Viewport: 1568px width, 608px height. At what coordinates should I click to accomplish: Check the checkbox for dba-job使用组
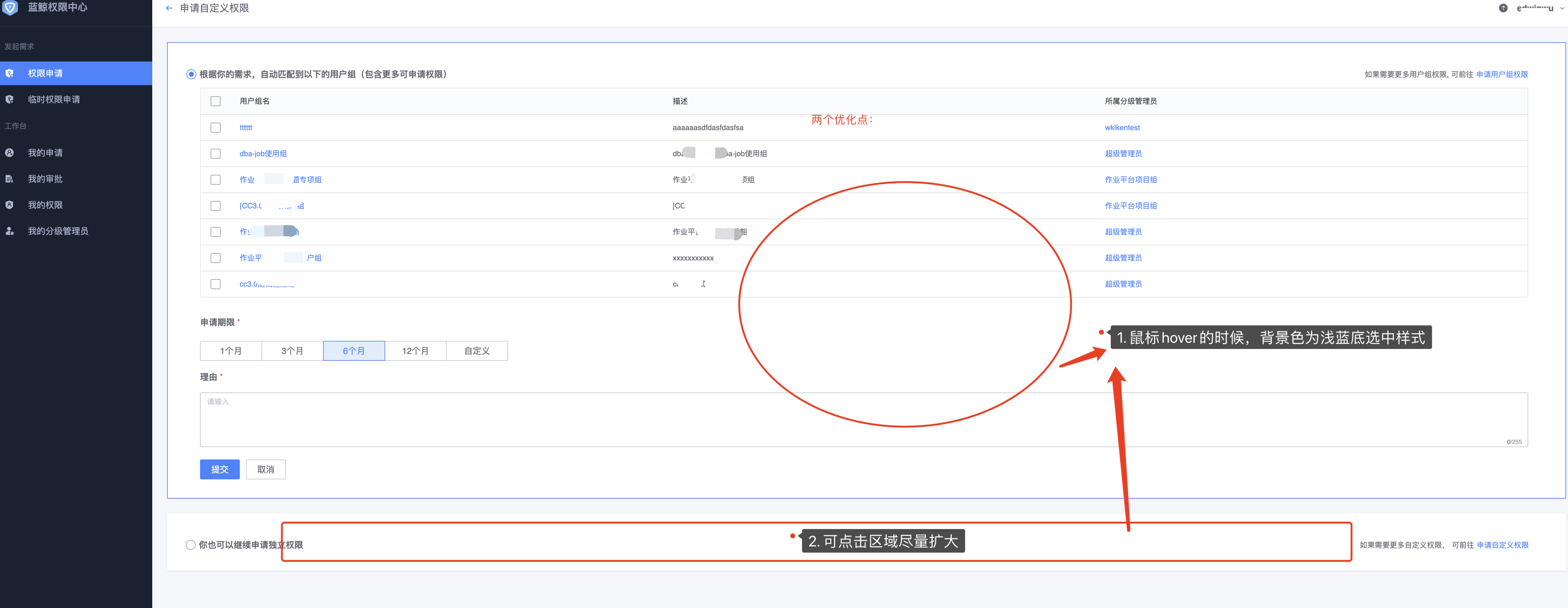pos(216,153)
